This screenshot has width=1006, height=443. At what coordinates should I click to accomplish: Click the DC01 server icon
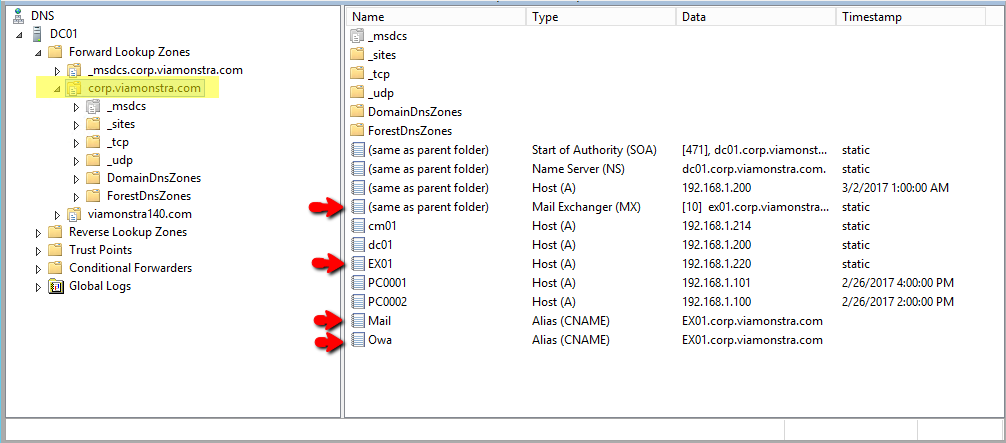tap(38, 34)
